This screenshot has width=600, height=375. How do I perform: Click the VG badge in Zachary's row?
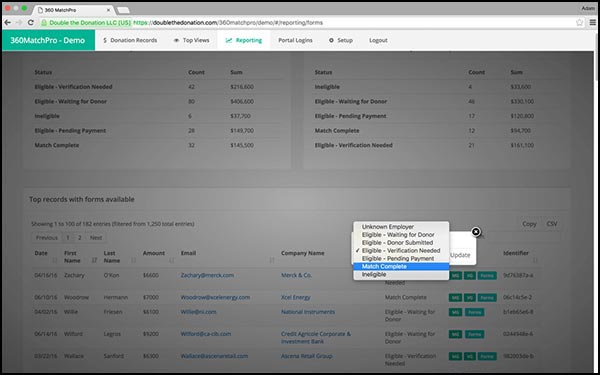(x=470, y=276)
